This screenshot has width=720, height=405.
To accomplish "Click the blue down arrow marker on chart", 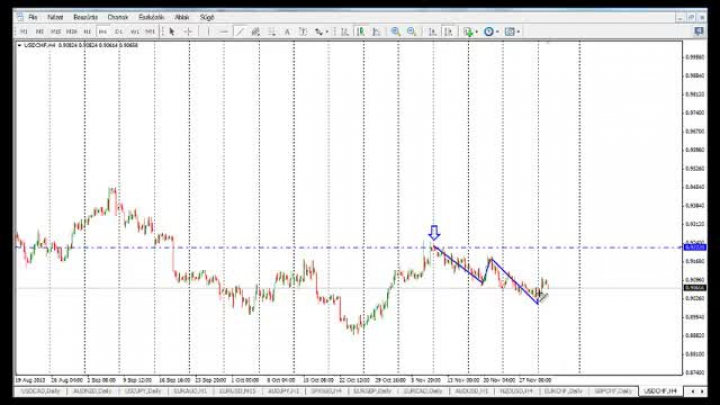I will (434, 232).
